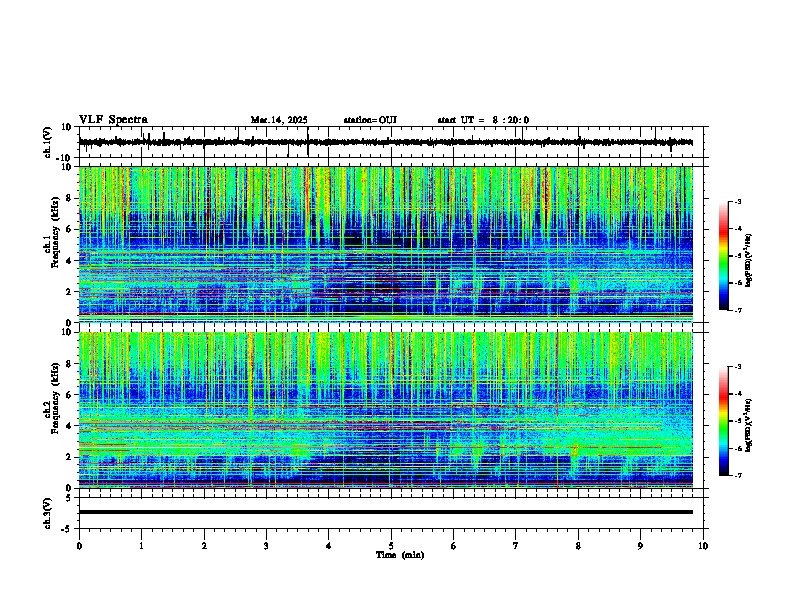Screen dimensions: 792x612
Task: Click time axis tick label "2"
Action: (204, 546)
